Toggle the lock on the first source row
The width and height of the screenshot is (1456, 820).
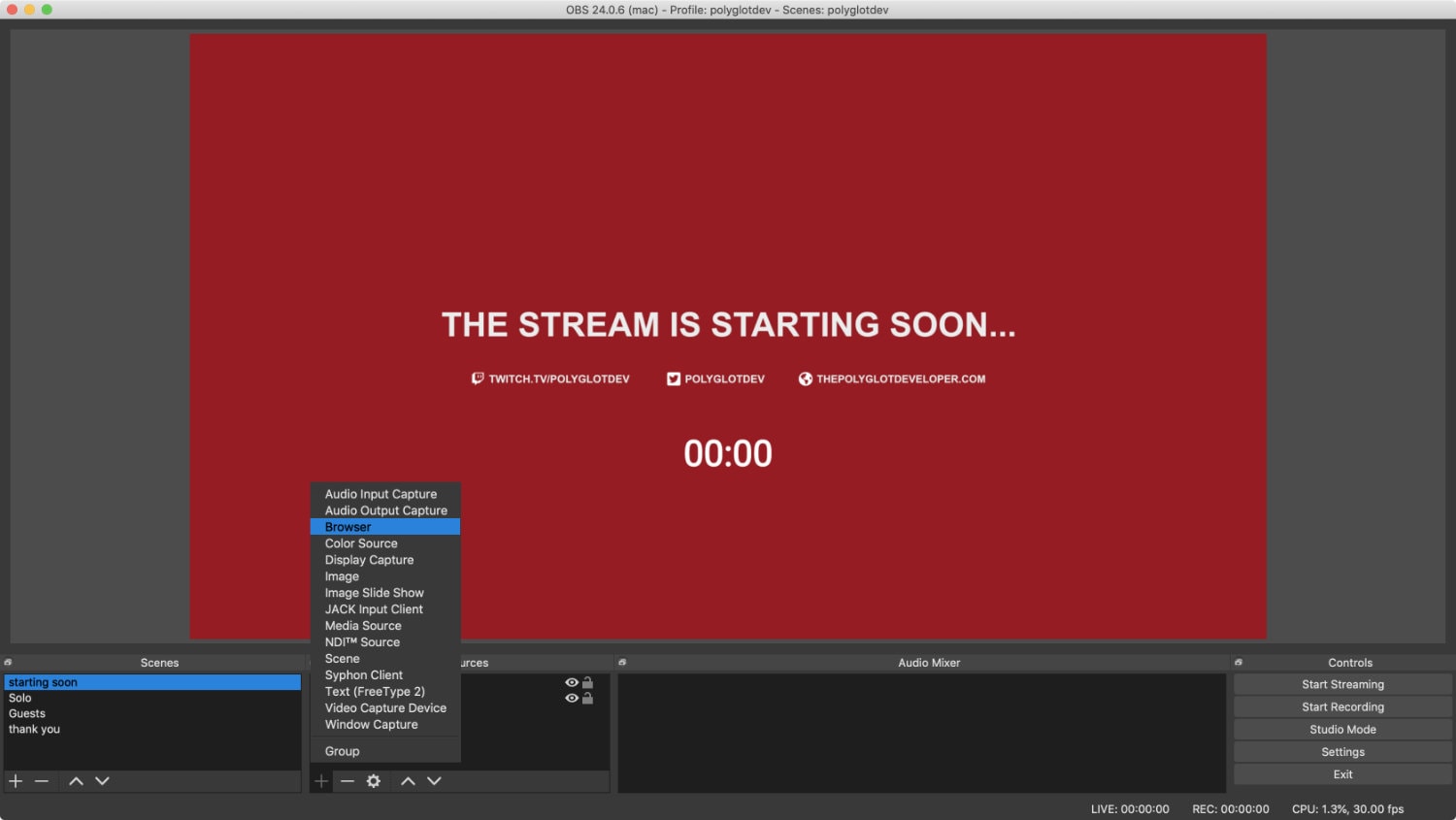tap(587, 682)
